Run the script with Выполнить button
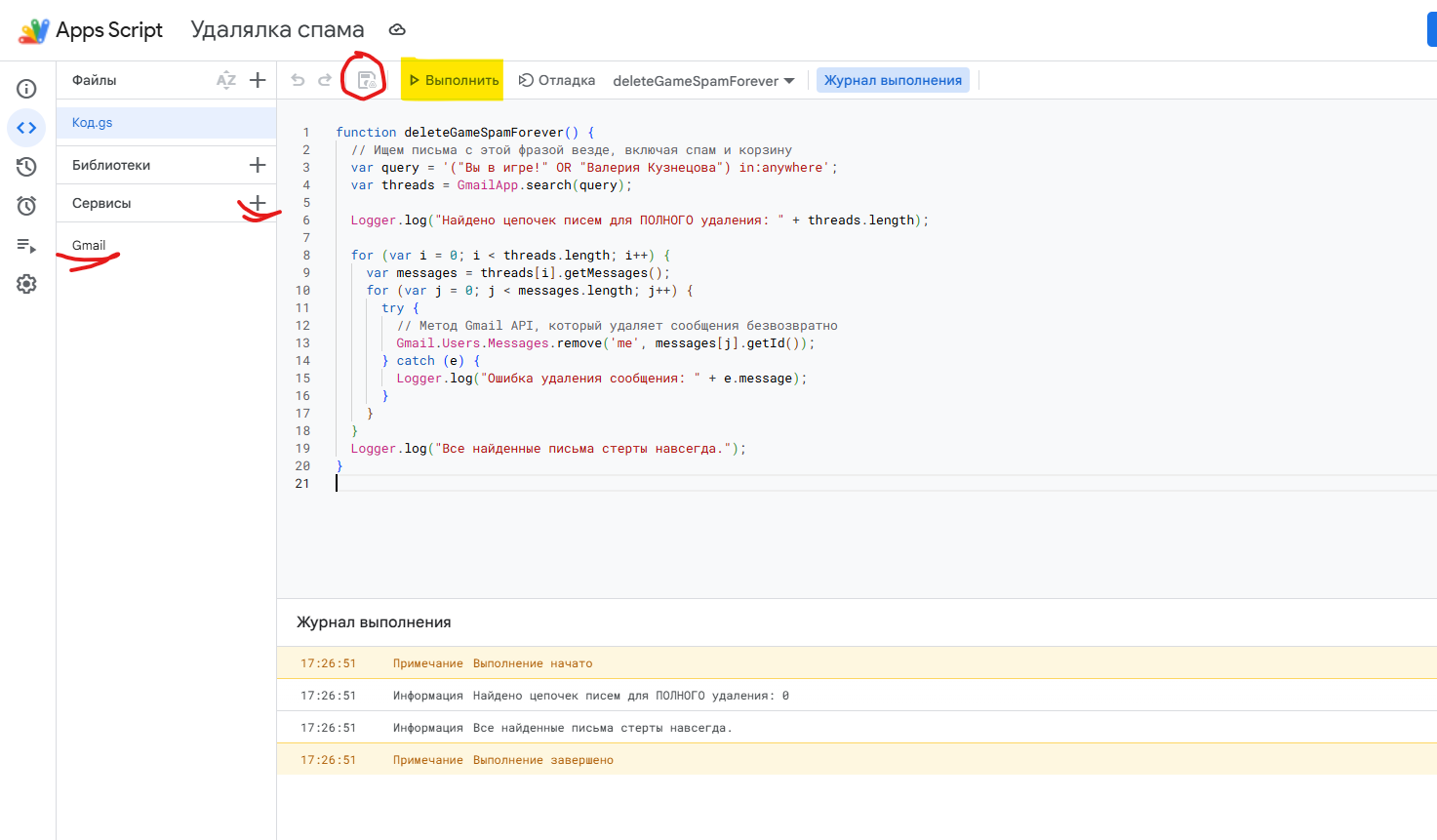This screenshot has width=1437, height=840. [454, 80]
